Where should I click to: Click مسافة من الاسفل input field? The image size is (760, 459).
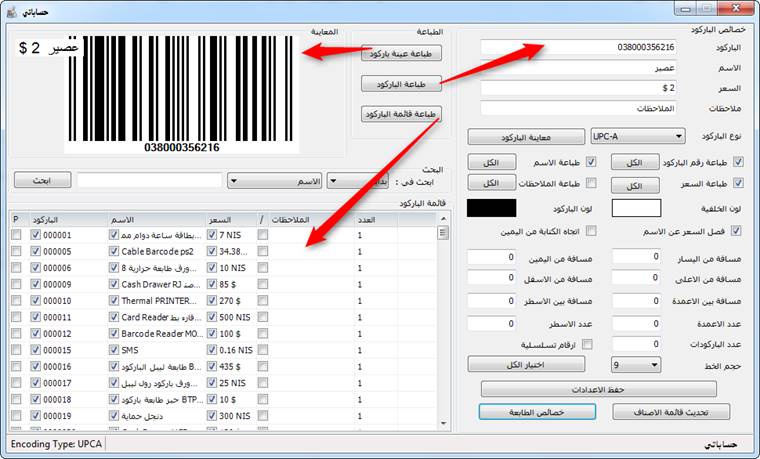coord(491,278)
